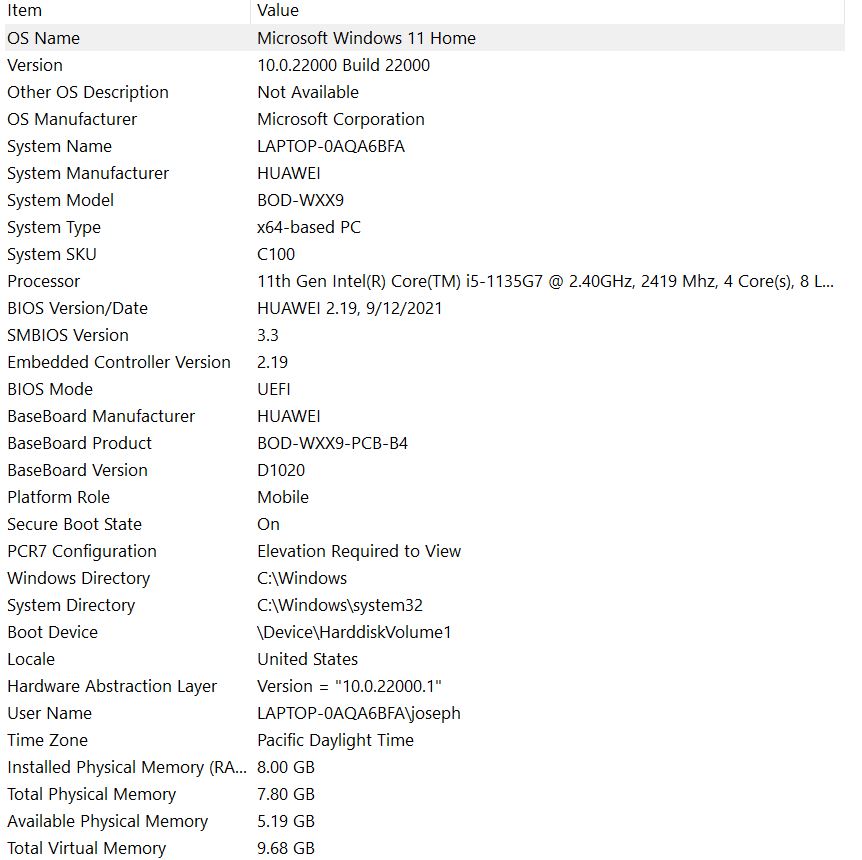Click value 10.0.22000 Build 22000

pos(343,65)
